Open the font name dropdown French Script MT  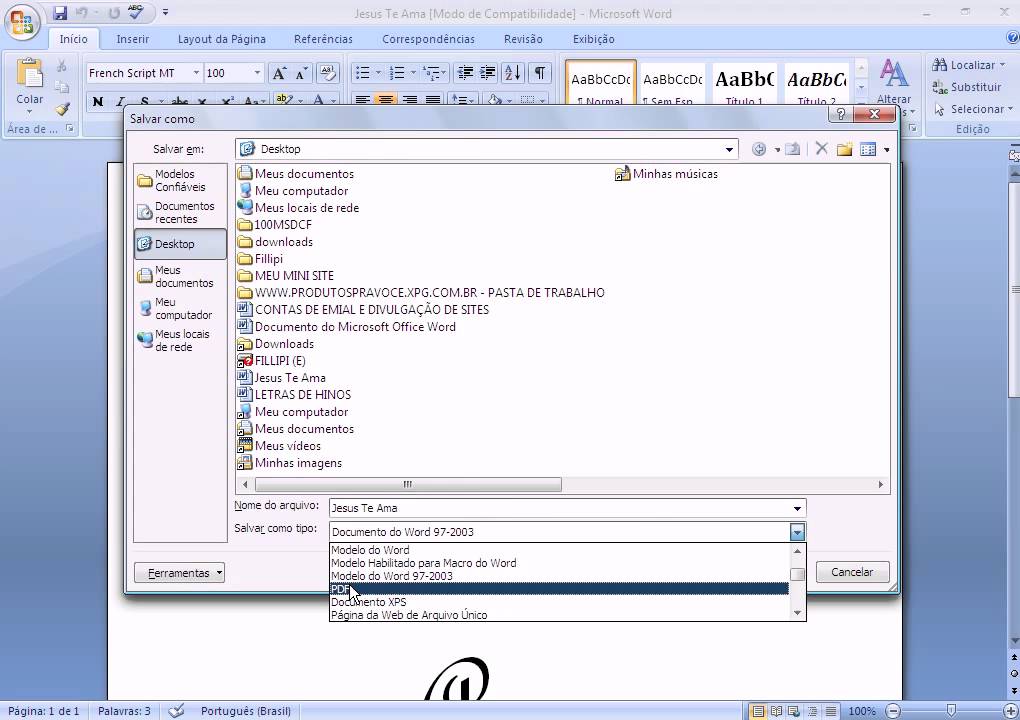[x=196, y=73]
